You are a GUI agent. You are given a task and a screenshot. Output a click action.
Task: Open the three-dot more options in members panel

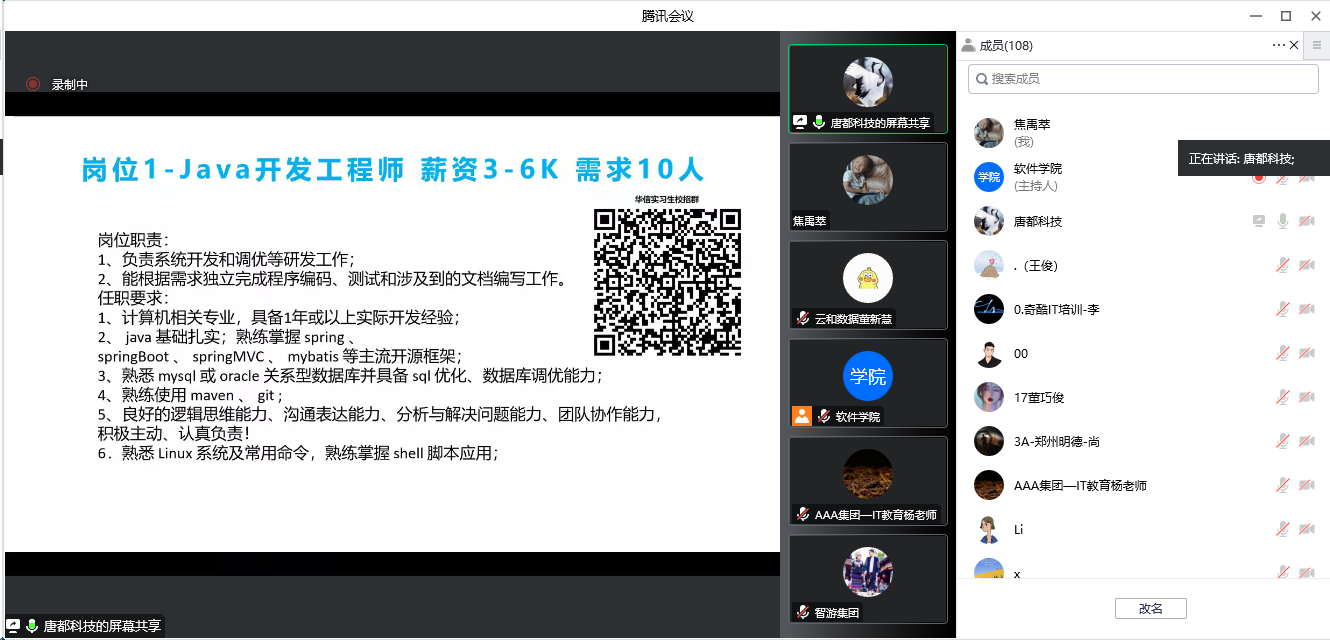coord(1278,45)
